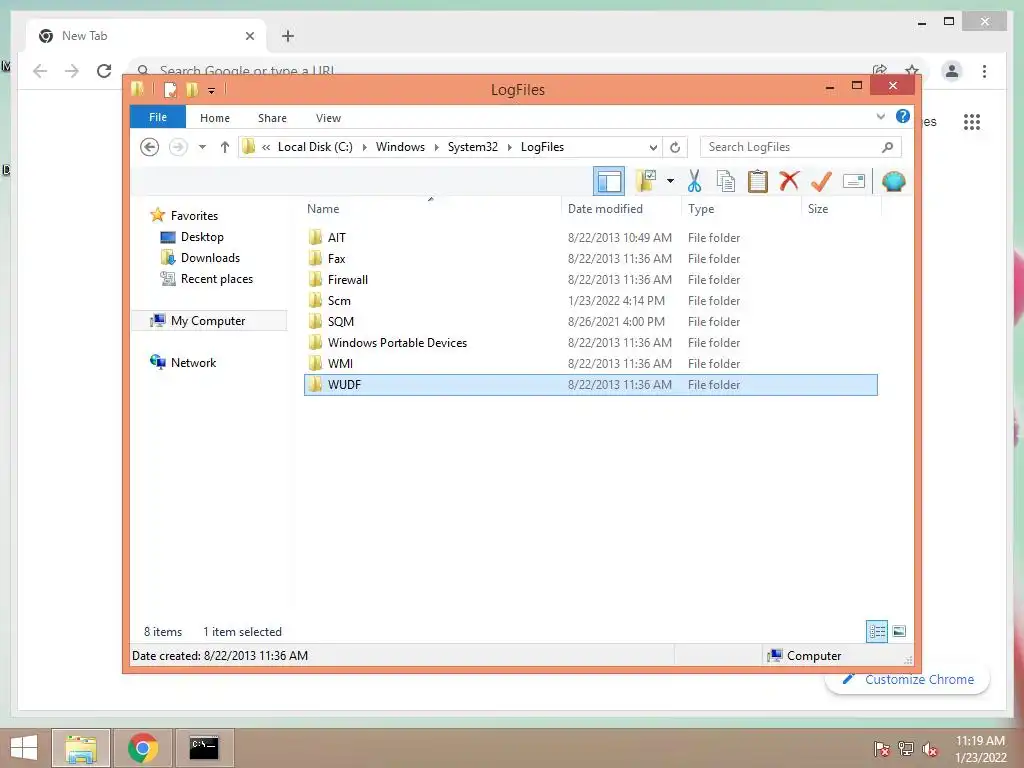Expand chevron after System32 in address path

coord(509,148)
